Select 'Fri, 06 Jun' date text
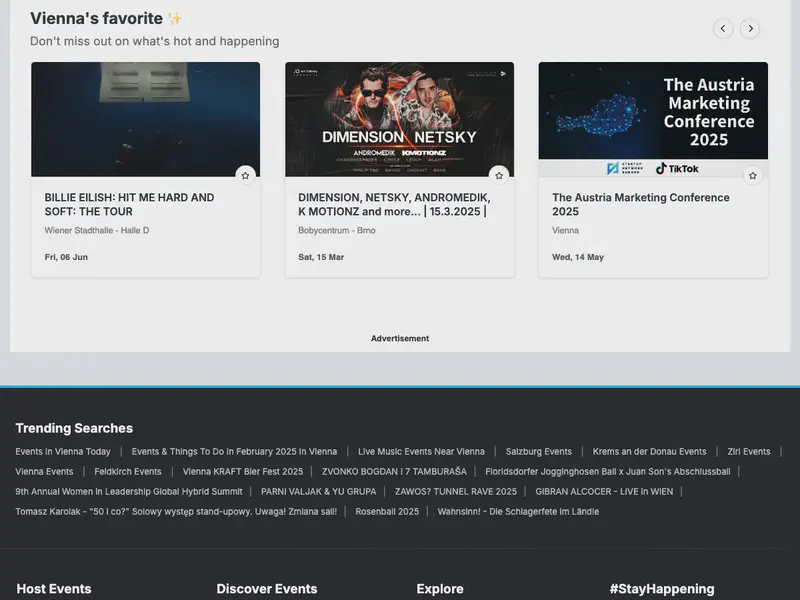Image resolution: width=800 pixels, height=600 pixels. coord(66,257)
